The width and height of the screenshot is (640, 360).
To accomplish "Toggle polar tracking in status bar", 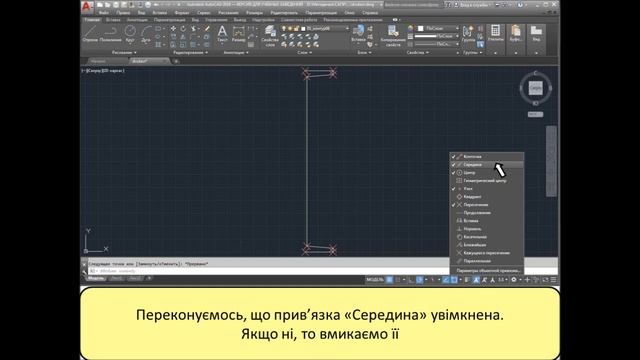I will 420,280.
